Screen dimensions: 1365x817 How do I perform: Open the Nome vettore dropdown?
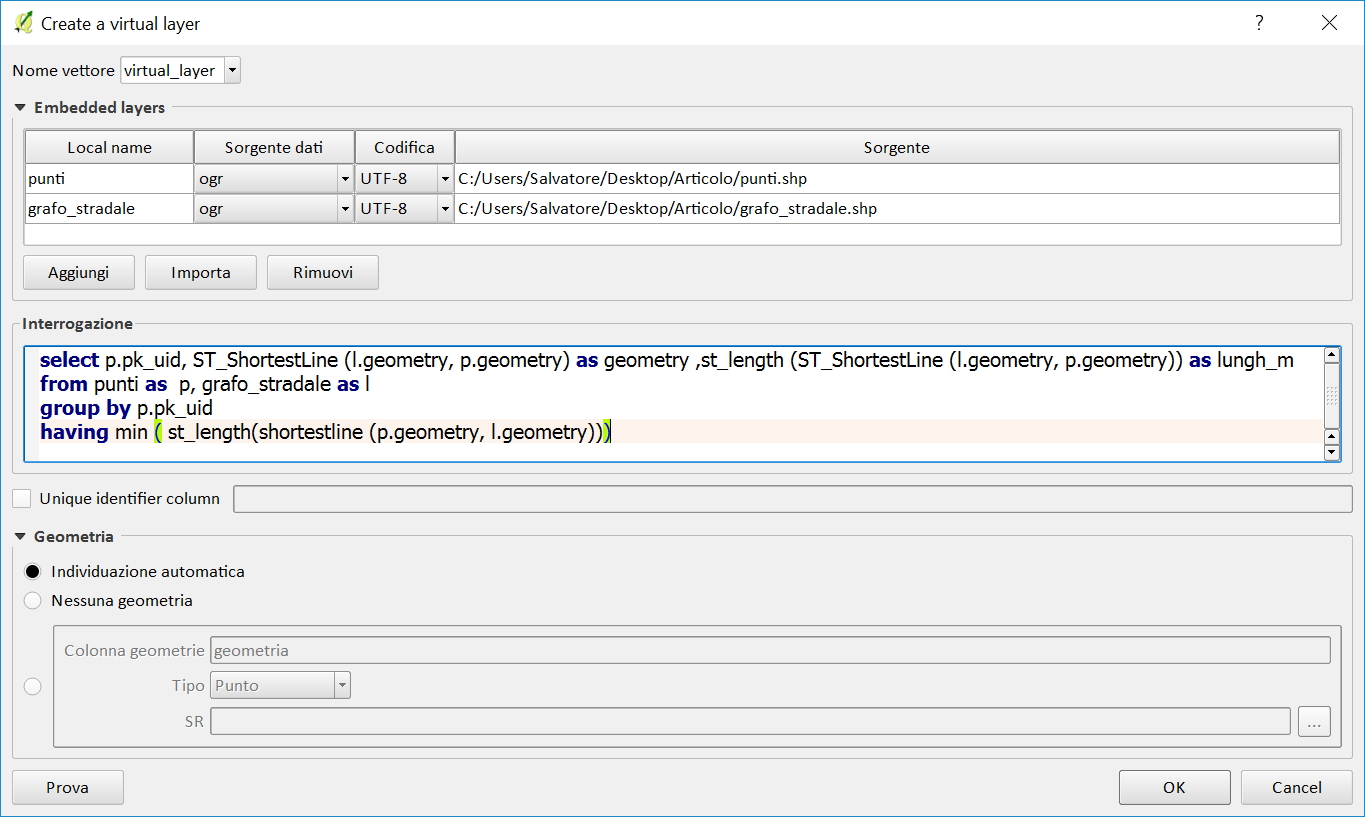point(232,71)
